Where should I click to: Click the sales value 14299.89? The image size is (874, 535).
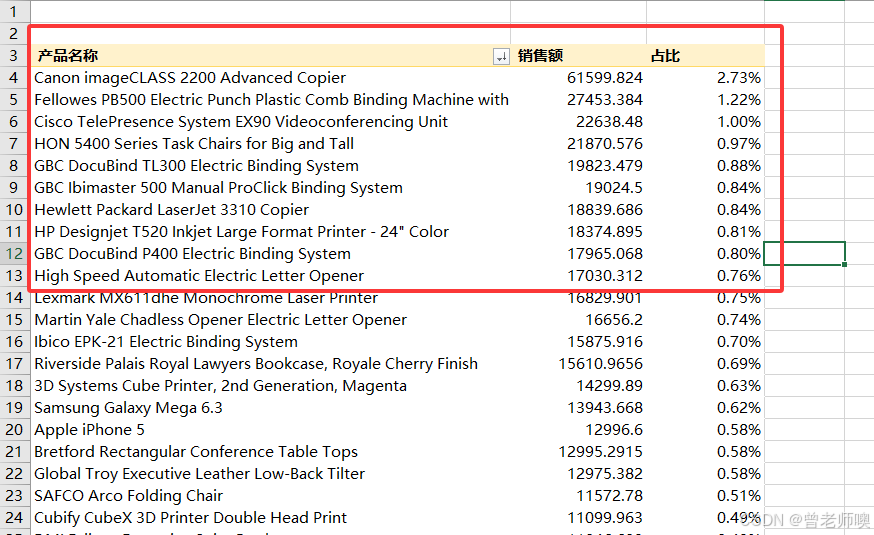pyautogui.click(x=579, y=386)
